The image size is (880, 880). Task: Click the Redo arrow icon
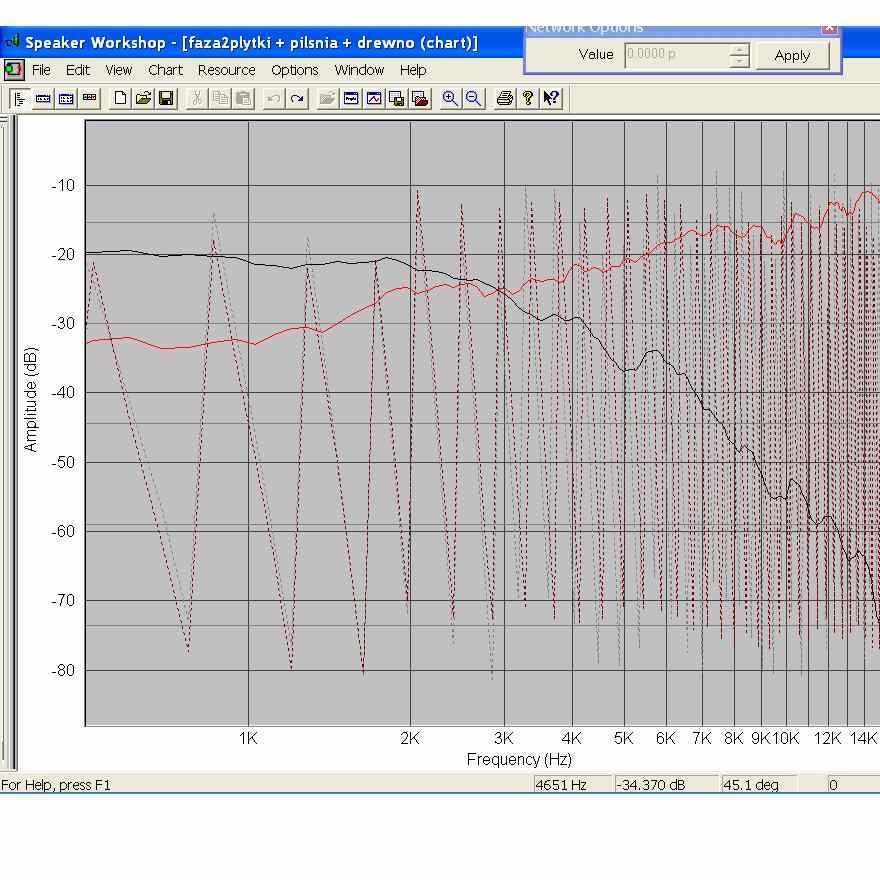pyautogui.click(x=297, y=99)
